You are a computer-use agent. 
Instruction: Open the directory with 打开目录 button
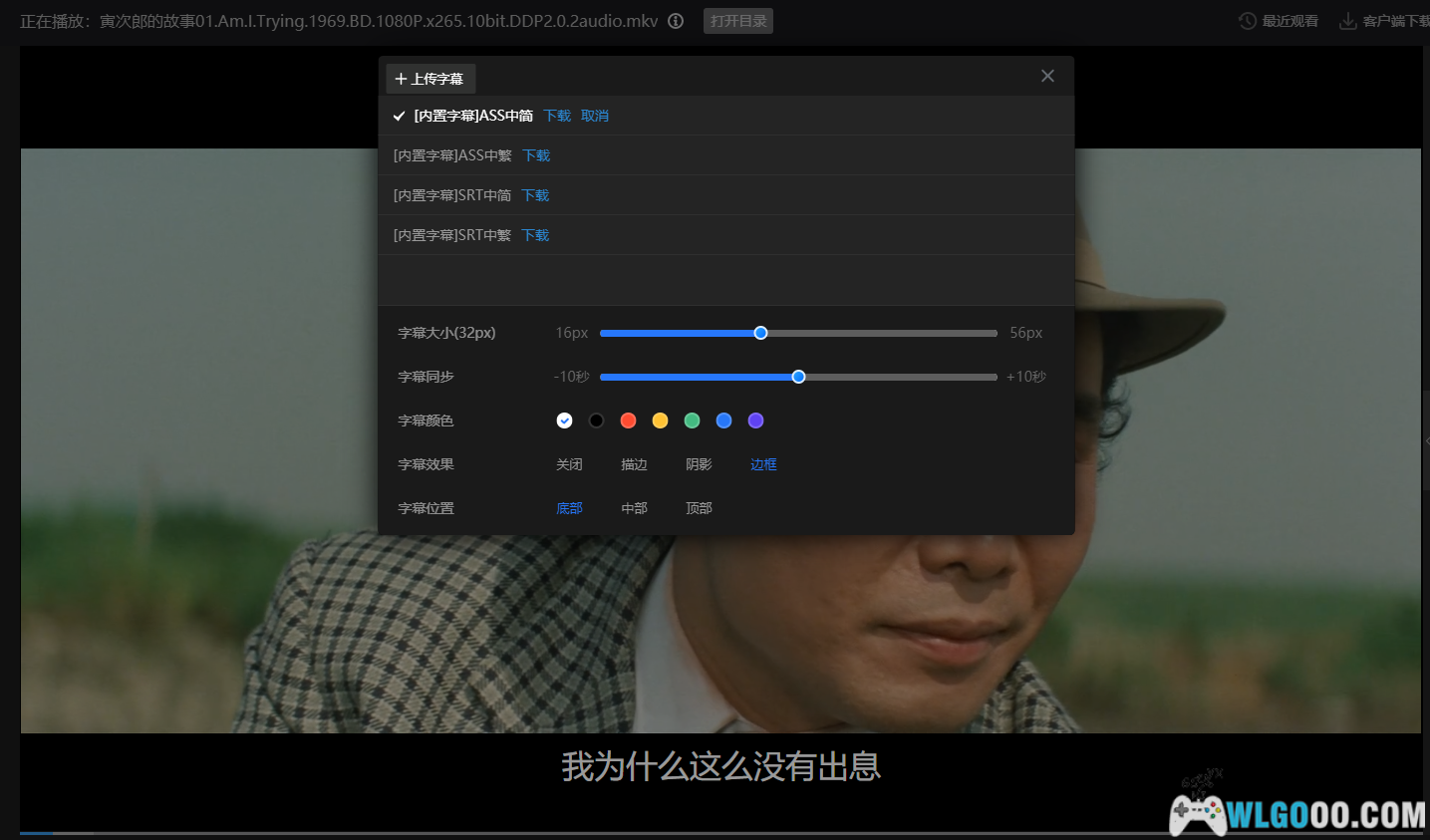pyautogui.click(x=738, y=21)
